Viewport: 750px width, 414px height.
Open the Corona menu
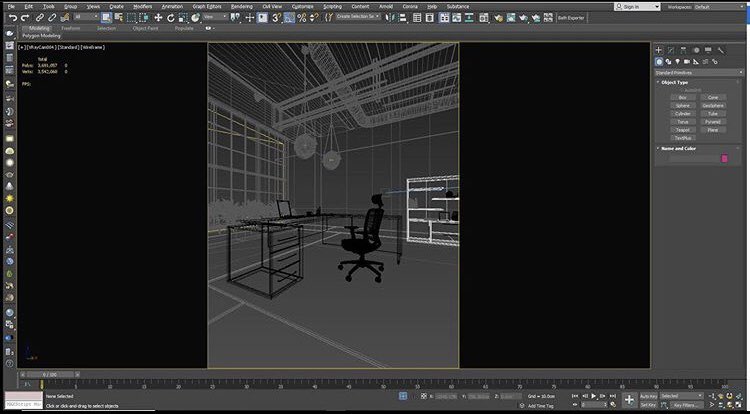coord(410,7)
